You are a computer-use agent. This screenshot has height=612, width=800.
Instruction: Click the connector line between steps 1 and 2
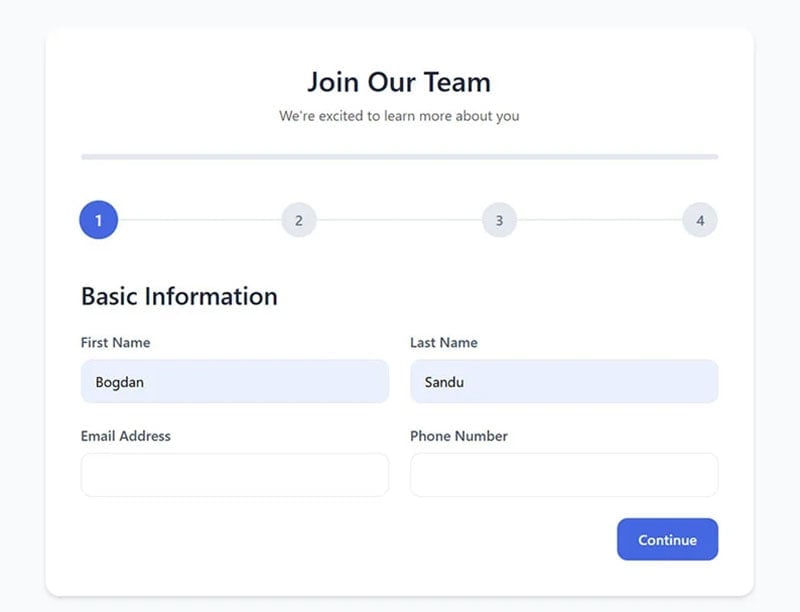pyautogui.click(x=199, y=220)
